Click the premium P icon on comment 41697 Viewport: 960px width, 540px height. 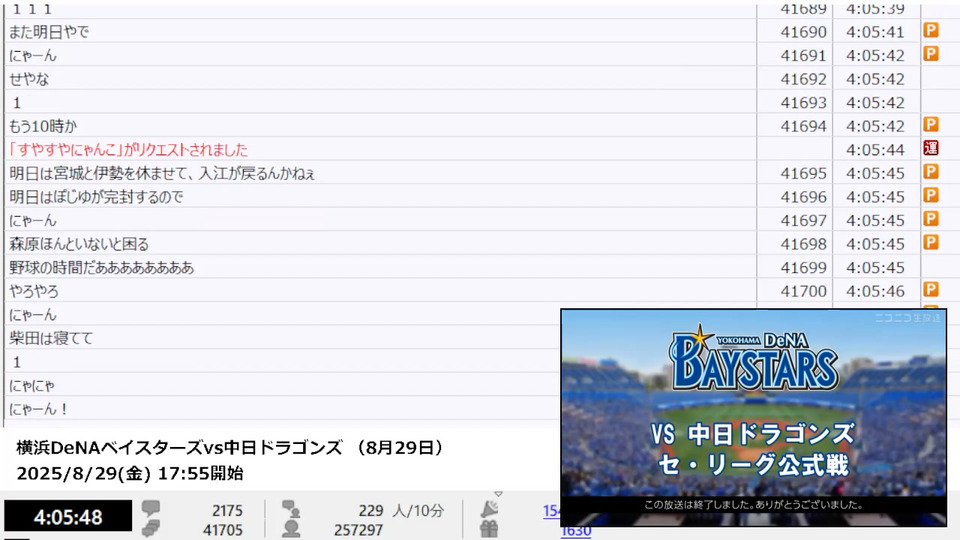click(x=931, y=219)
